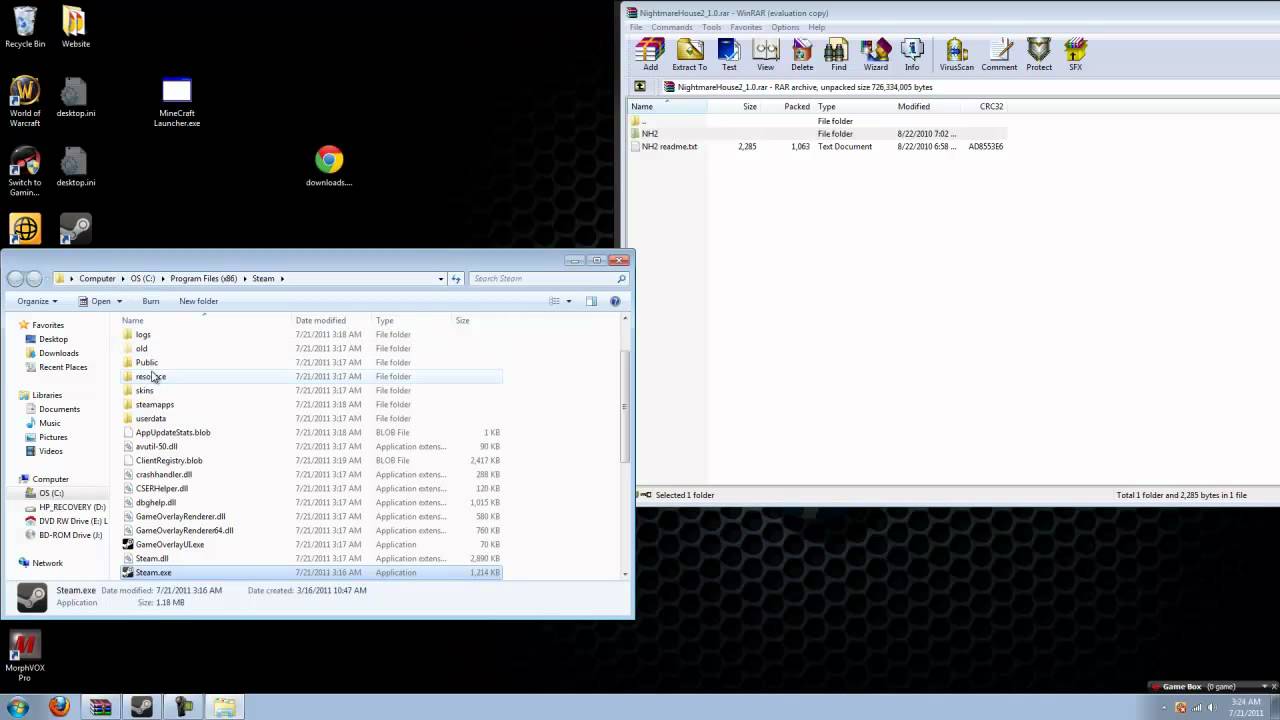Open Firefox from the taskbar
The height and width of the screenshot is (720, 1280).
(x=59, y=707)
